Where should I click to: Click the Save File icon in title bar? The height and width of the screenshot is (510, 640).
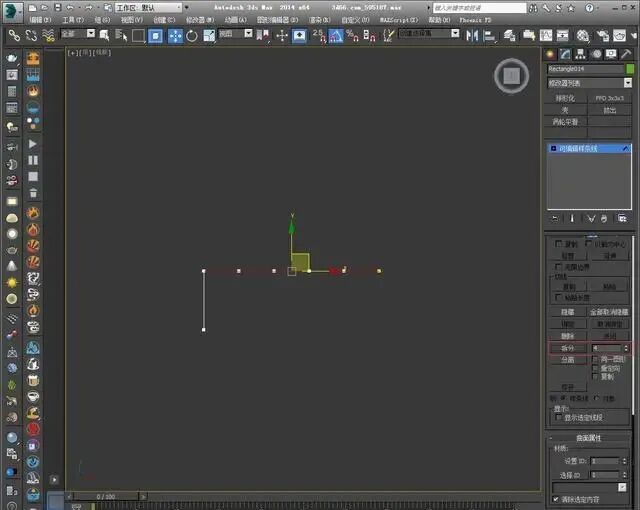[x=58, y=7]
